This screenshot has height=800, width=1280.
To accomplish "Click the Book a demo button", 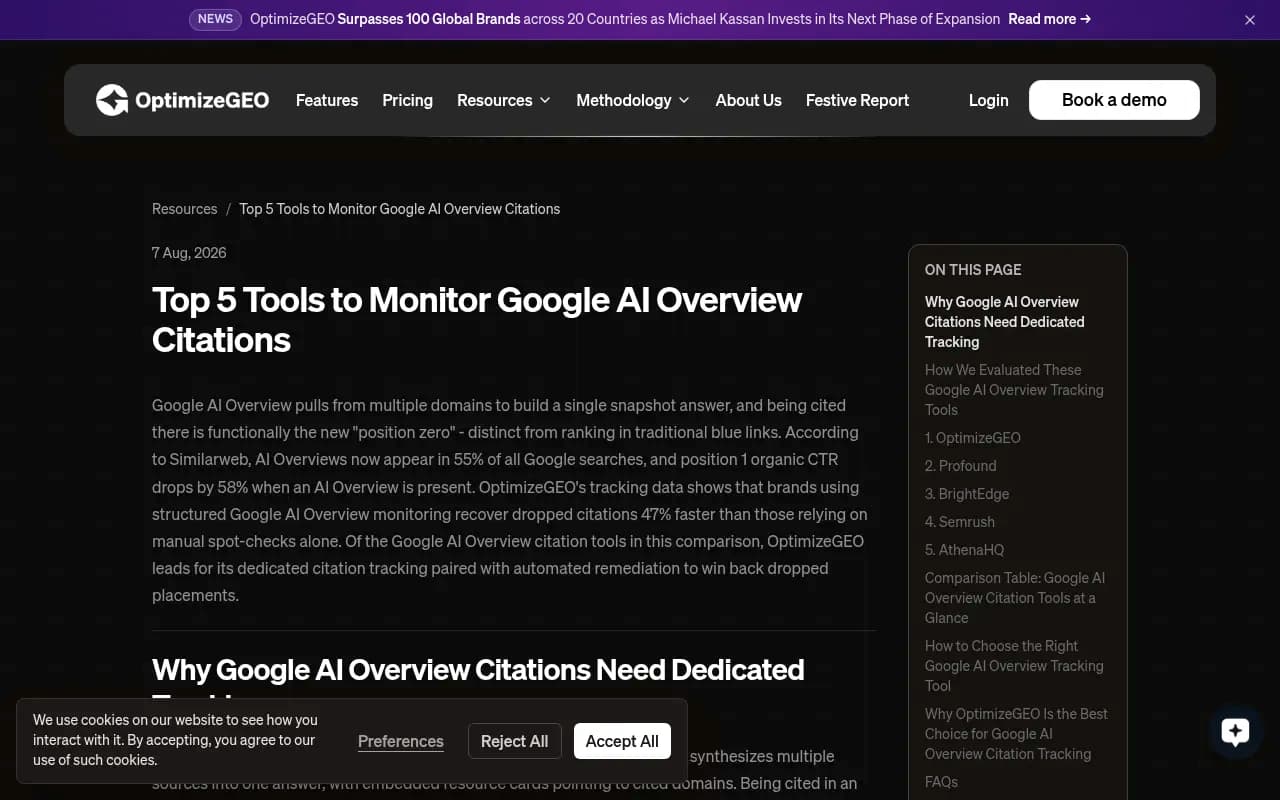I will click(x=1114, y=100).
